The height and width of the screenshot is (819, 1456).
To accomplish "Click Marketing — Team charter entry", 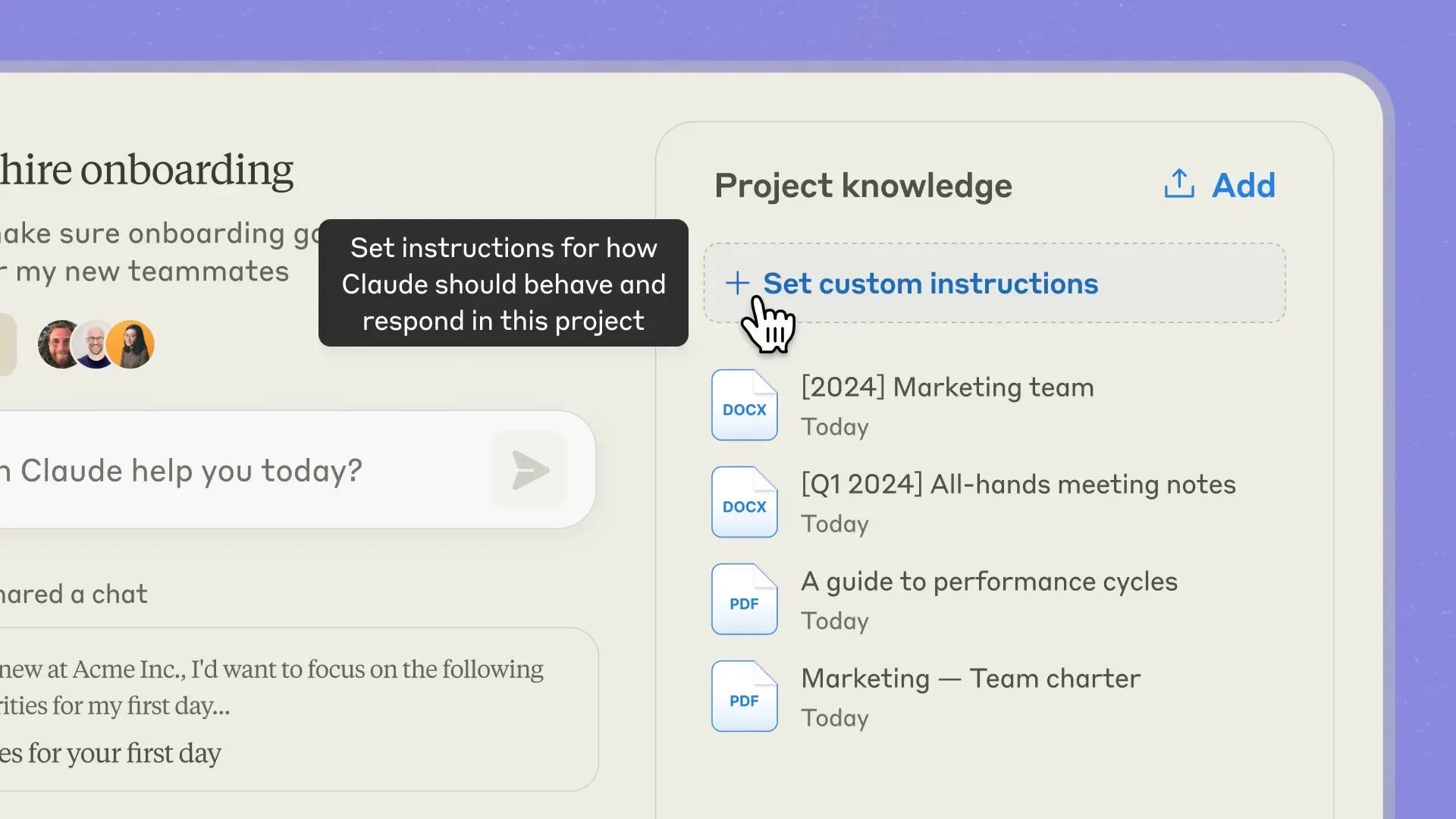I will (971, 679).
